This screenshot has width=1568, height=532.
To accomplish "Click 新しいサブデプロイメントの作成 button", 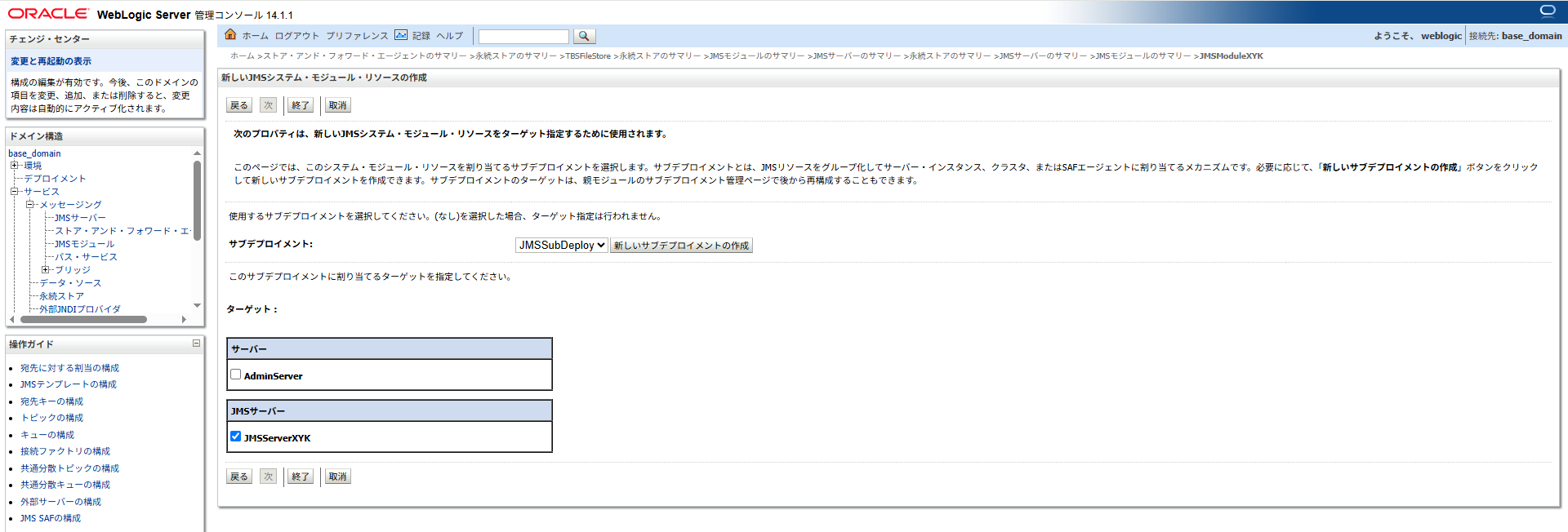I will (681, 246).
